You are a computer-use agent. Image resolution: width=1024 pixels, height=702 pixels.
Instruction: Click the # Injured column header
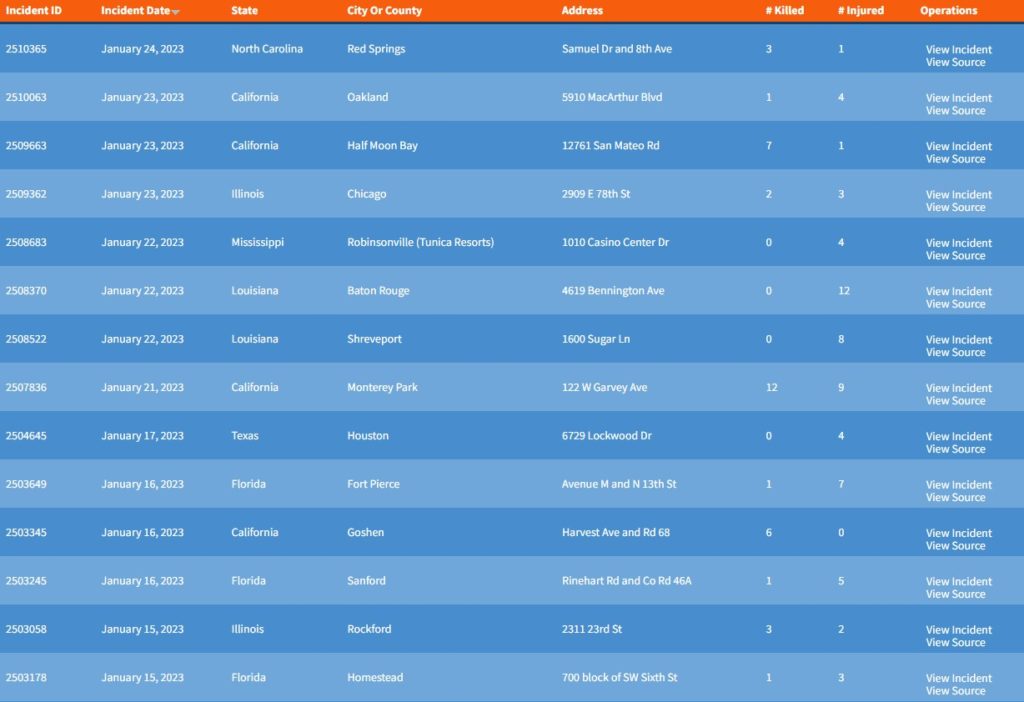click(x=860, y=11)
